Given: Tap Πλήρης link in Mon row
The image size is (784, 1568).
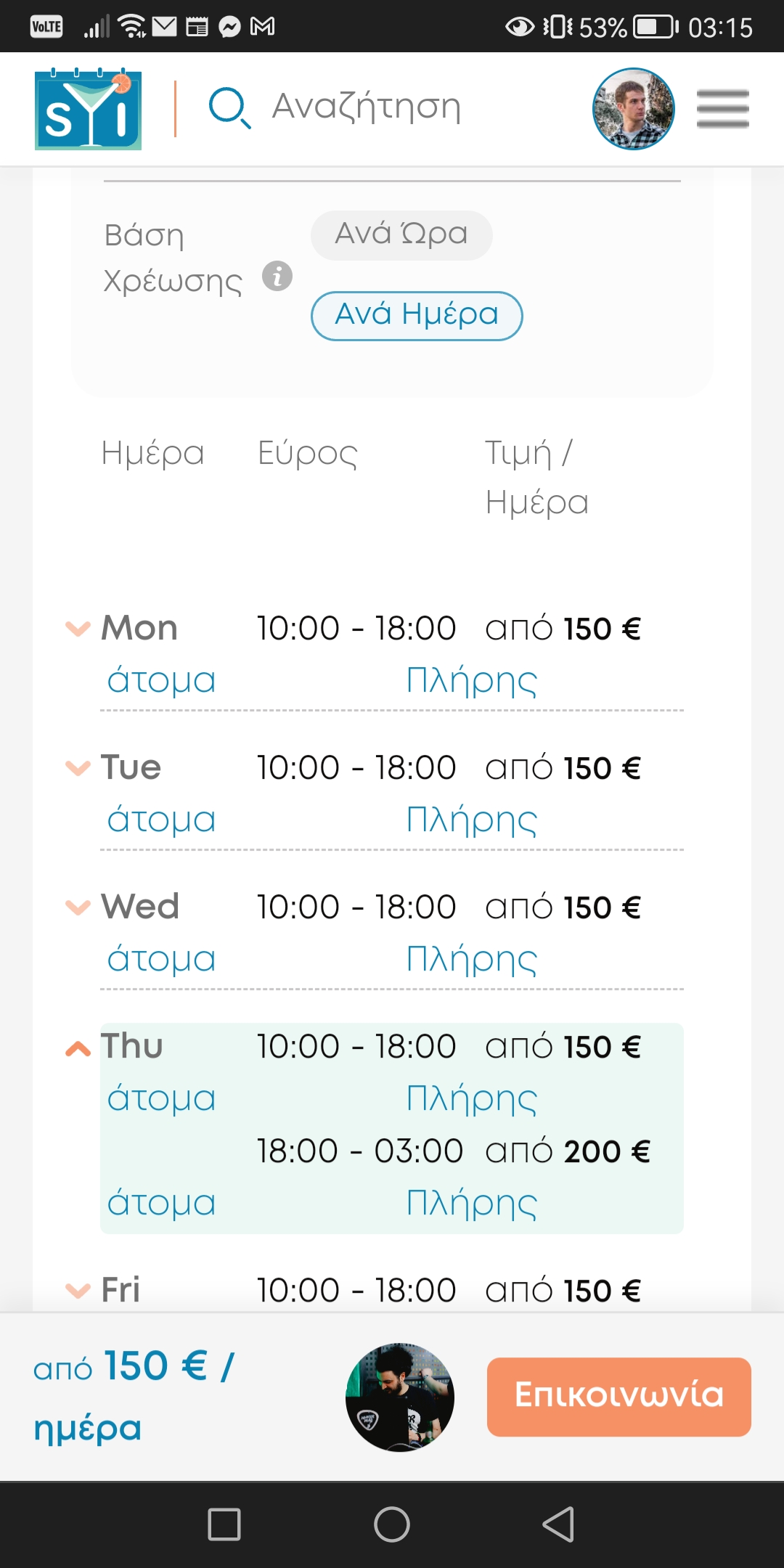Looking at the screenshot, I should (x=472, y=681).
